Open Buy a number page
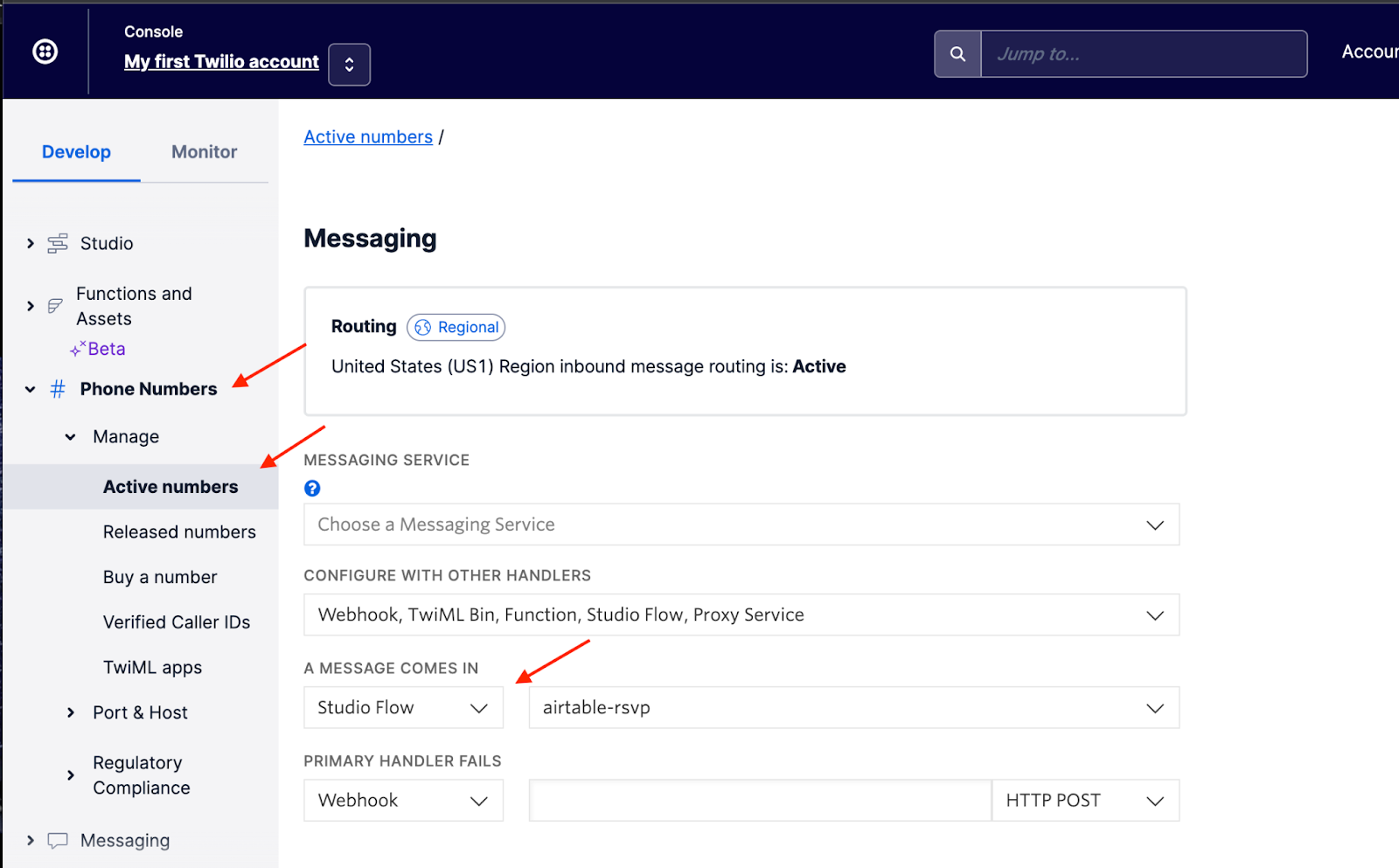1399x868 pixels. (160, 578)
